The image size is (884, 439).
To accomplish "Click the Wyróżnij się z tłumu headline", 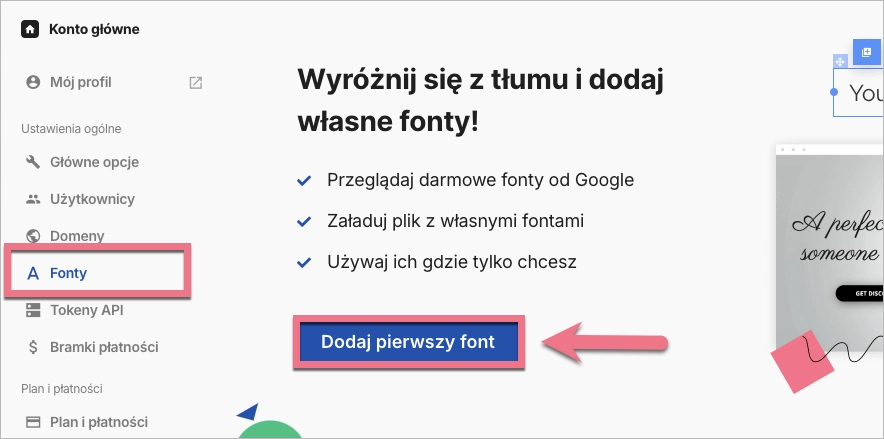I will pos(480,101).
